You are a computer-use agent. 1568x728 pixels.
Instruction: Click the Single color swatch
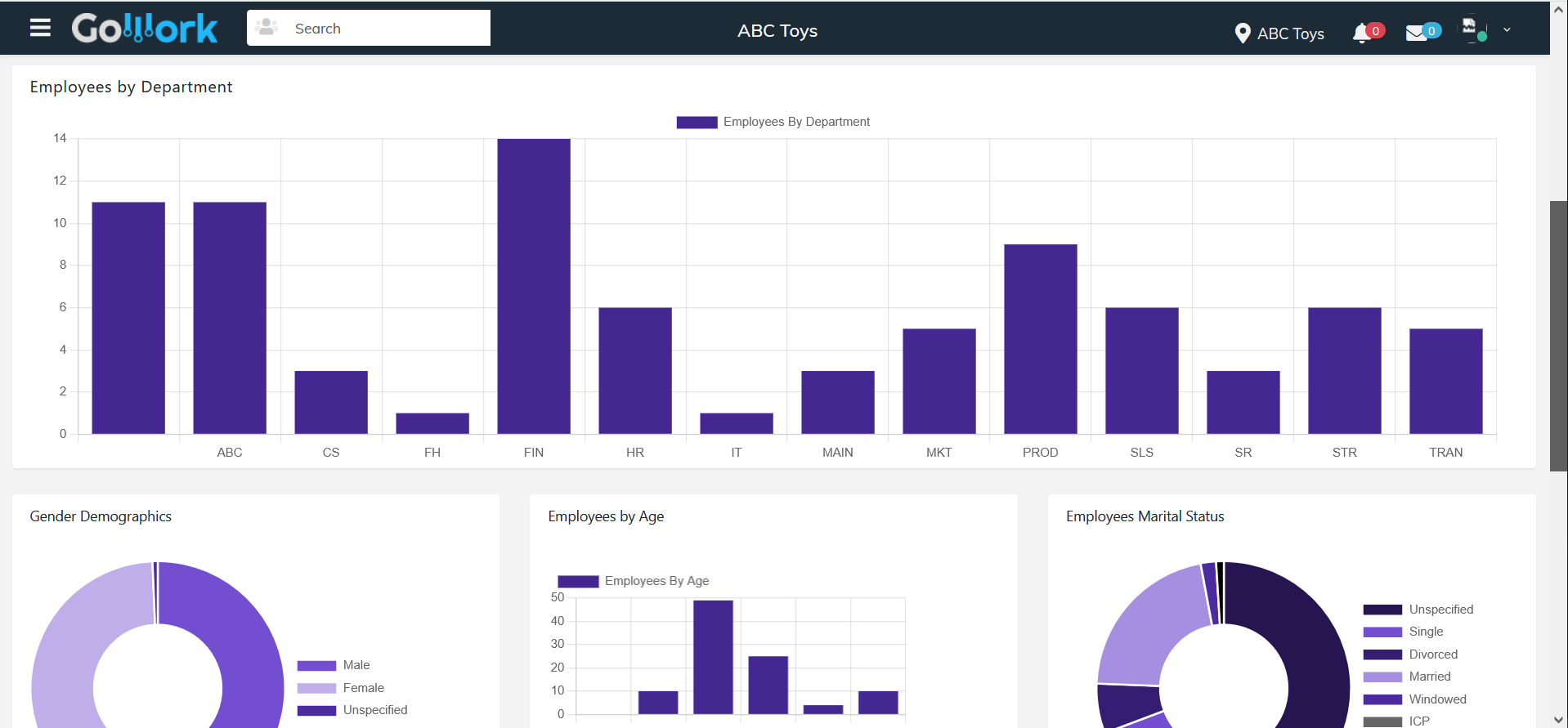pos(1382,632)
